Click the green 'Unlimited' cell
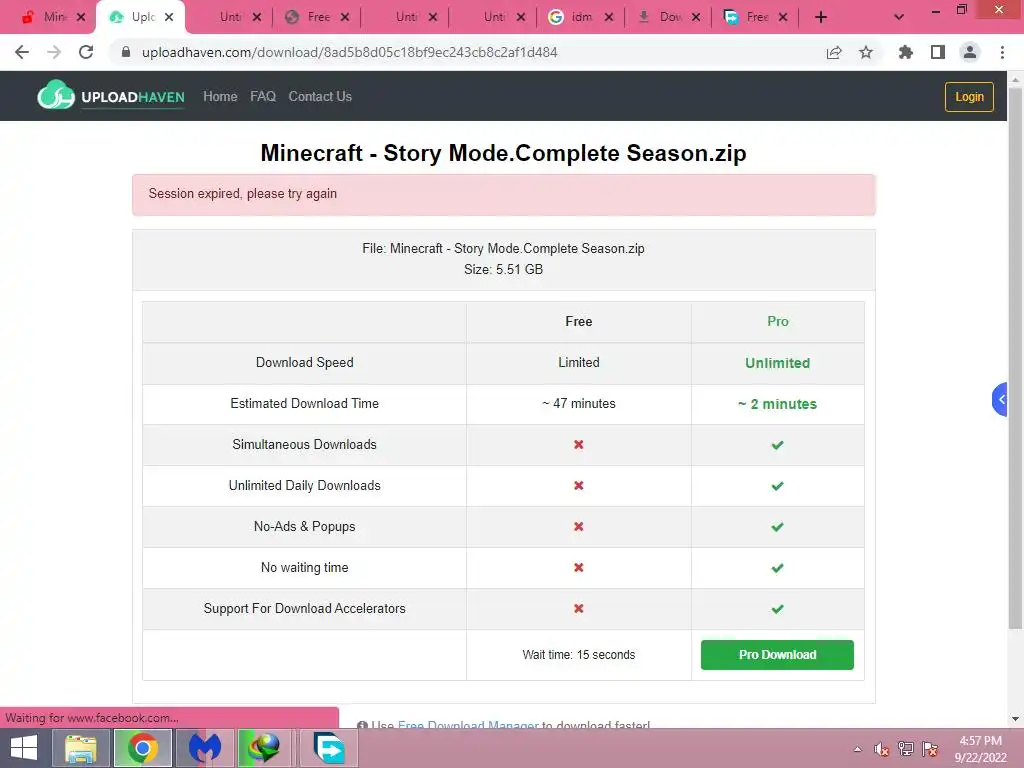 click(777, 363)
